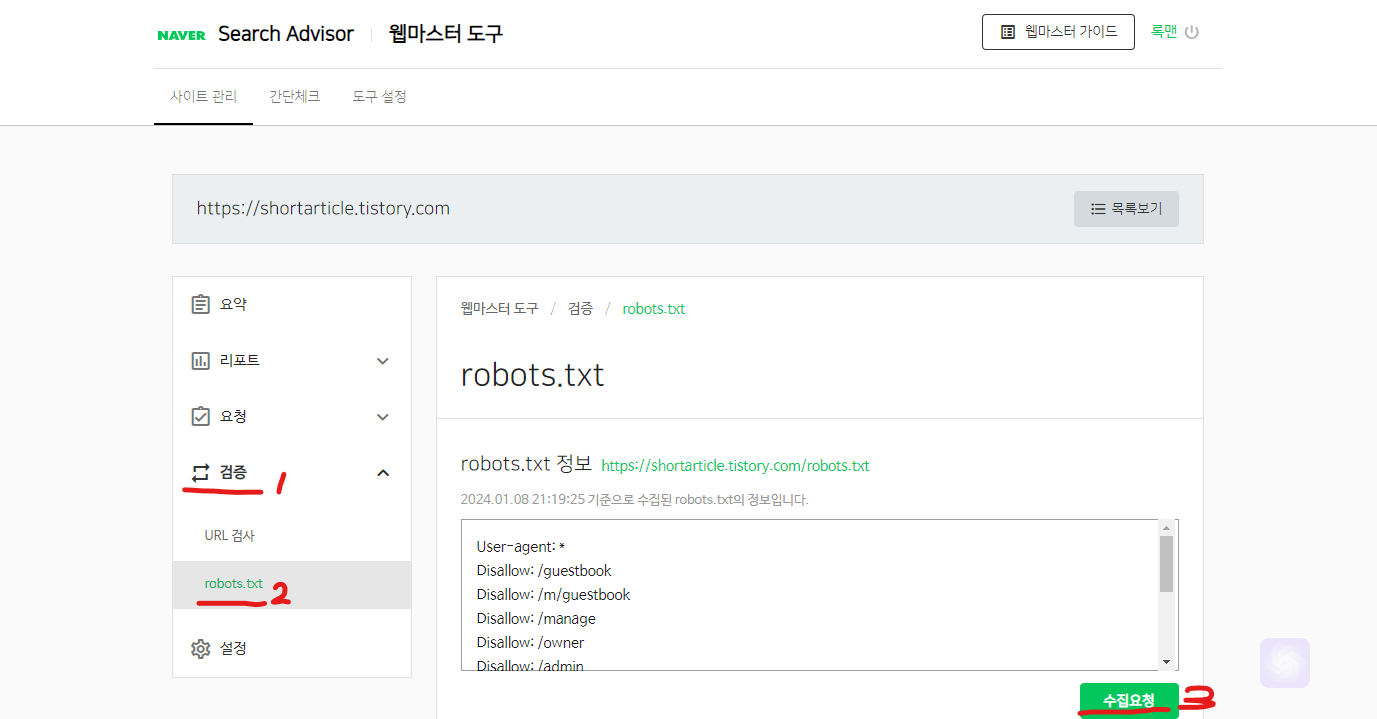
Task: Switch to the 도구 설정 tab
Action: tap(379, 97)
